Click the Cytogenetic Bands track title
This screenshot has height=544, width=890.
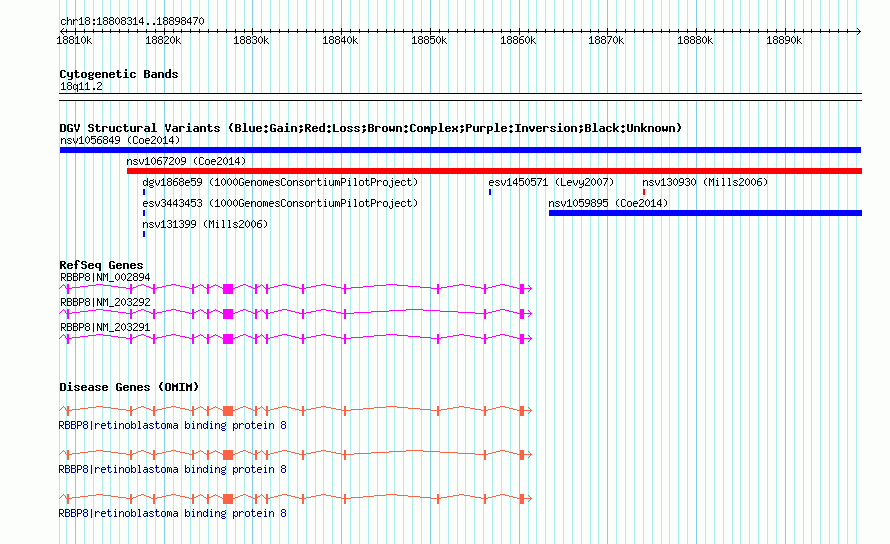point(119,74)
